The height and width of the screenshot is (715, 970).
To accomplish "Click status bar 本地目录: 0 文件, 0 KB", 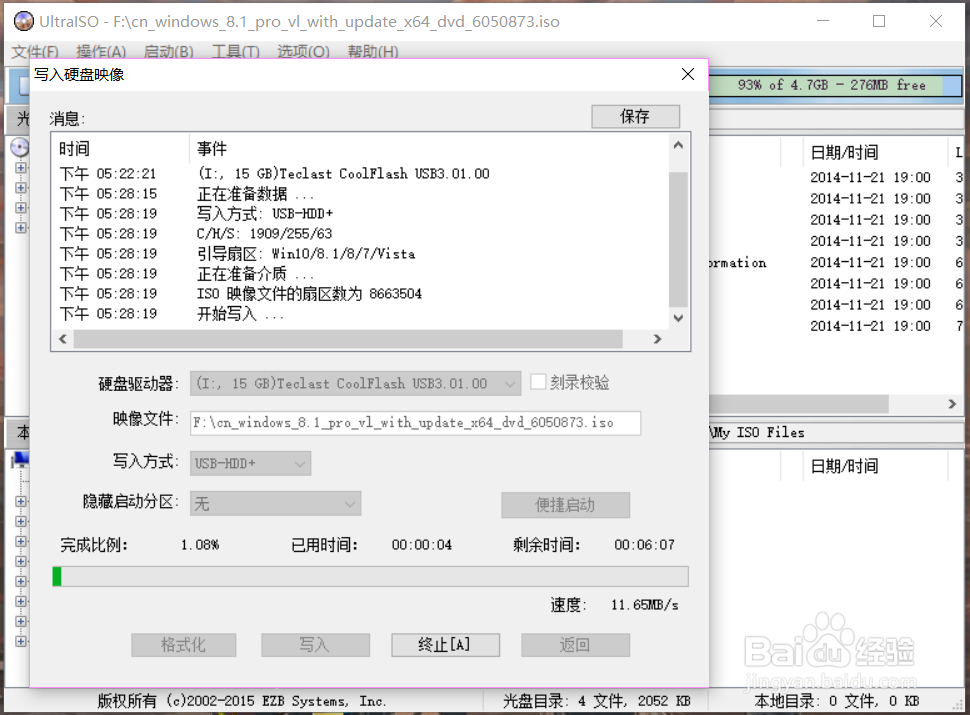I will (836, 701).
